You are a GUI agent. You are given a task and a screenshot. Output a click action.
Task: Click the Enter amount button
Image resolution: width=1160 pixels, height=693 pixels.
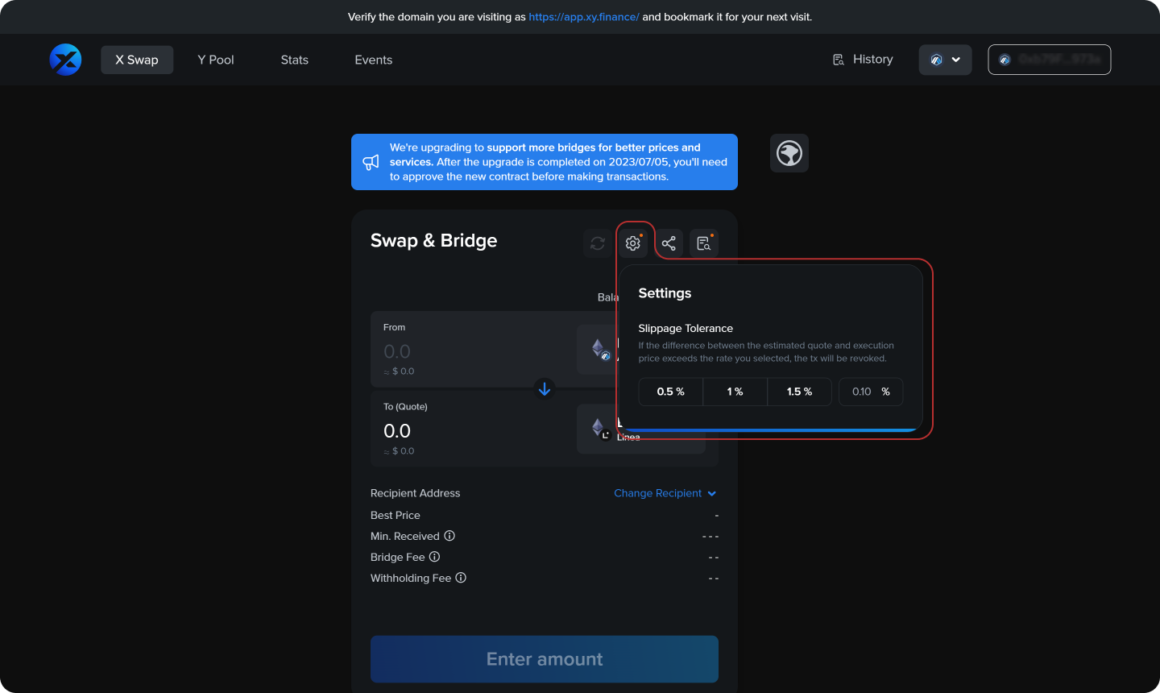tap(544, 659)
